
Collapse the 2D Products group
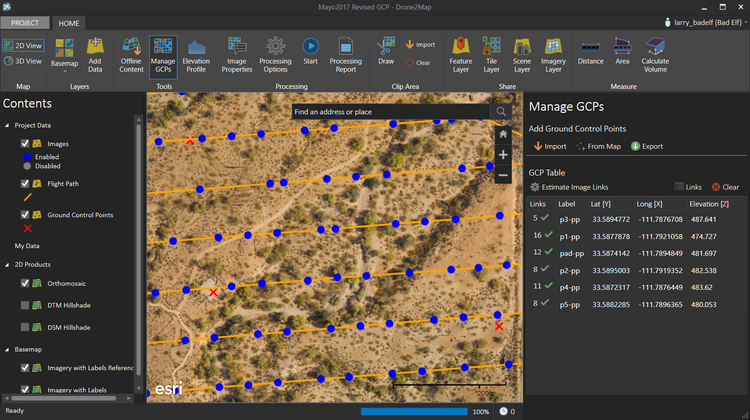pos(7,264)
